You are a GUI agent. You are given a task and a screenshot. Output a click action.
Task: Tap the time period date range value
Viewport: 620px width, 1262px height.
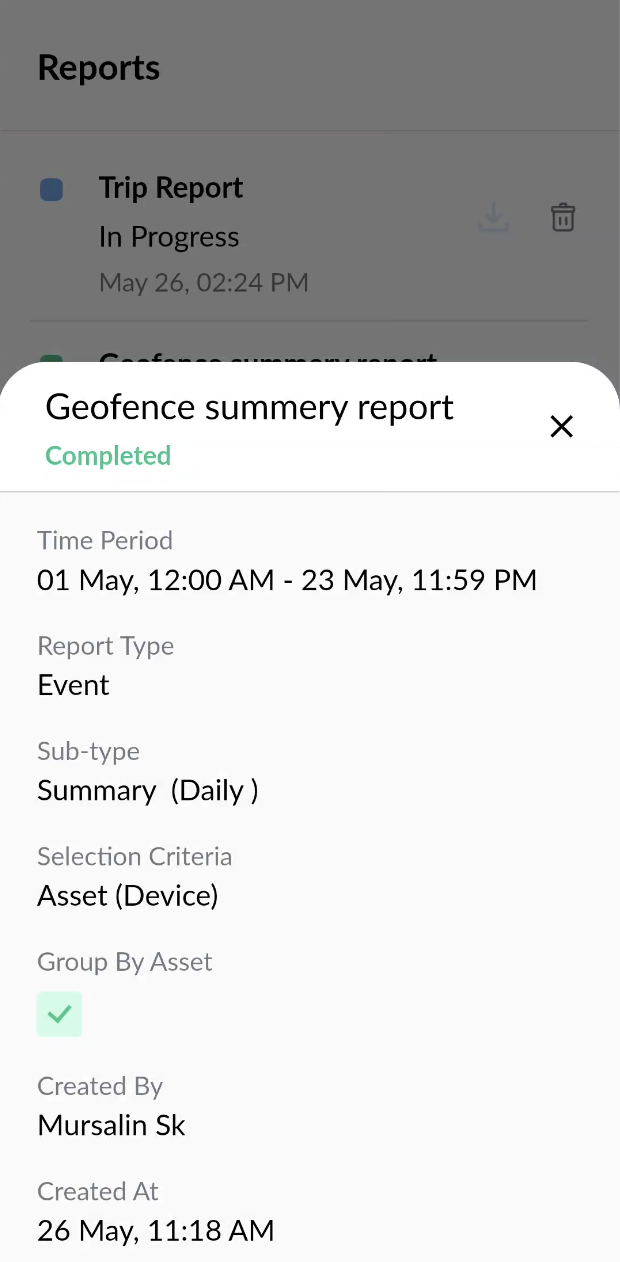click(x=287, y=580)
